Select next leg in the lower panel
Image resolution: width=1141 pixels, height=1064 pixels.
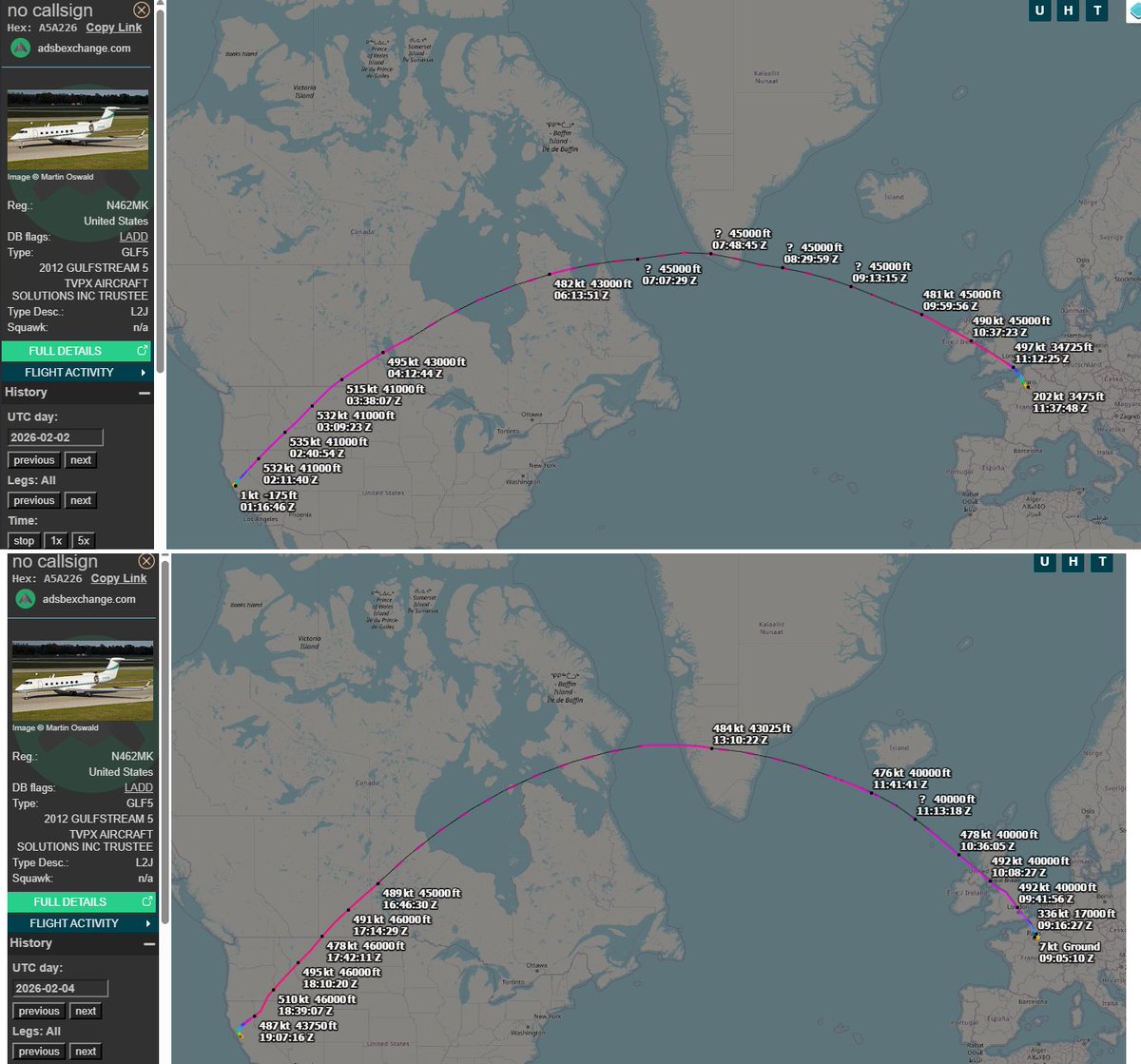click(x=86, y=1051)
